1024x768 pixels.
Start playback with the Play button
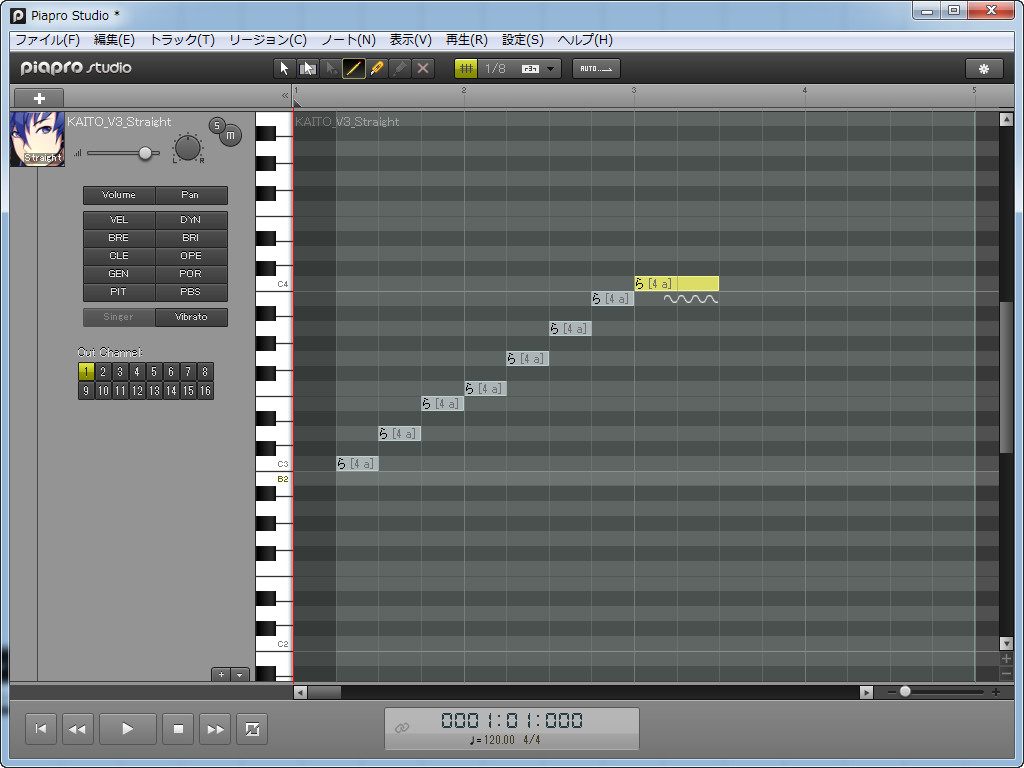(x=127, y=729)
